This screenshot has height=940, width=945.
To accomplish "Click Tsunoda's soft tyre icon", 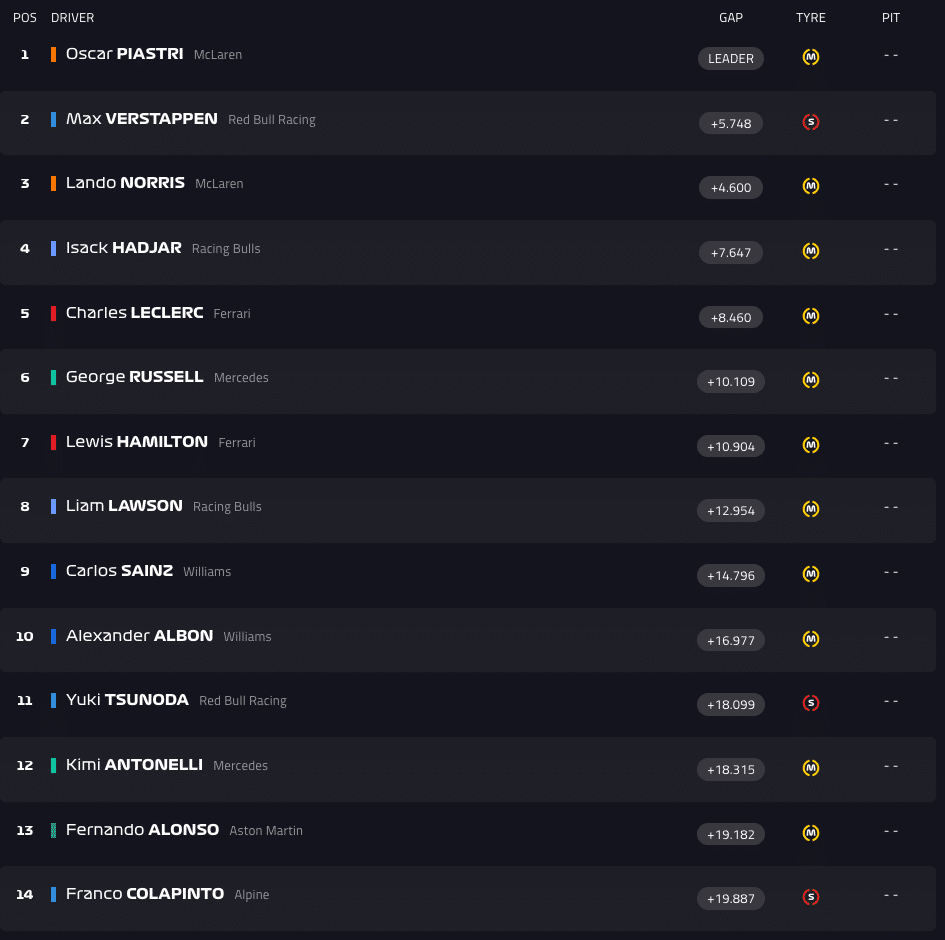I will pos(811,703).
